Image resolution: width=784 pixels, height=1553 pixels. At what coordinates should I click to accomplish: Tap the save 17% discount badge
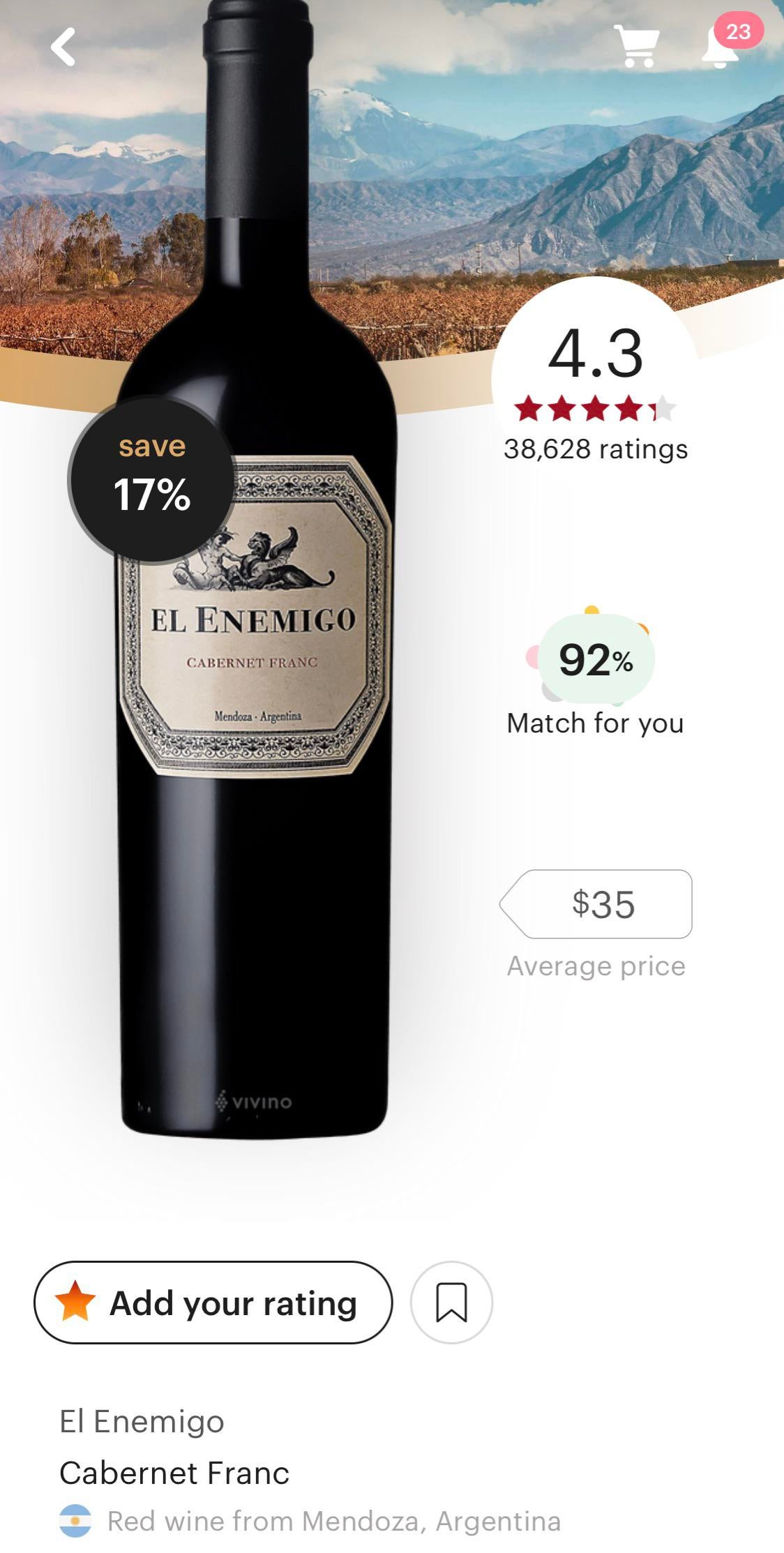pyautogui.click(x=152, y=479)
